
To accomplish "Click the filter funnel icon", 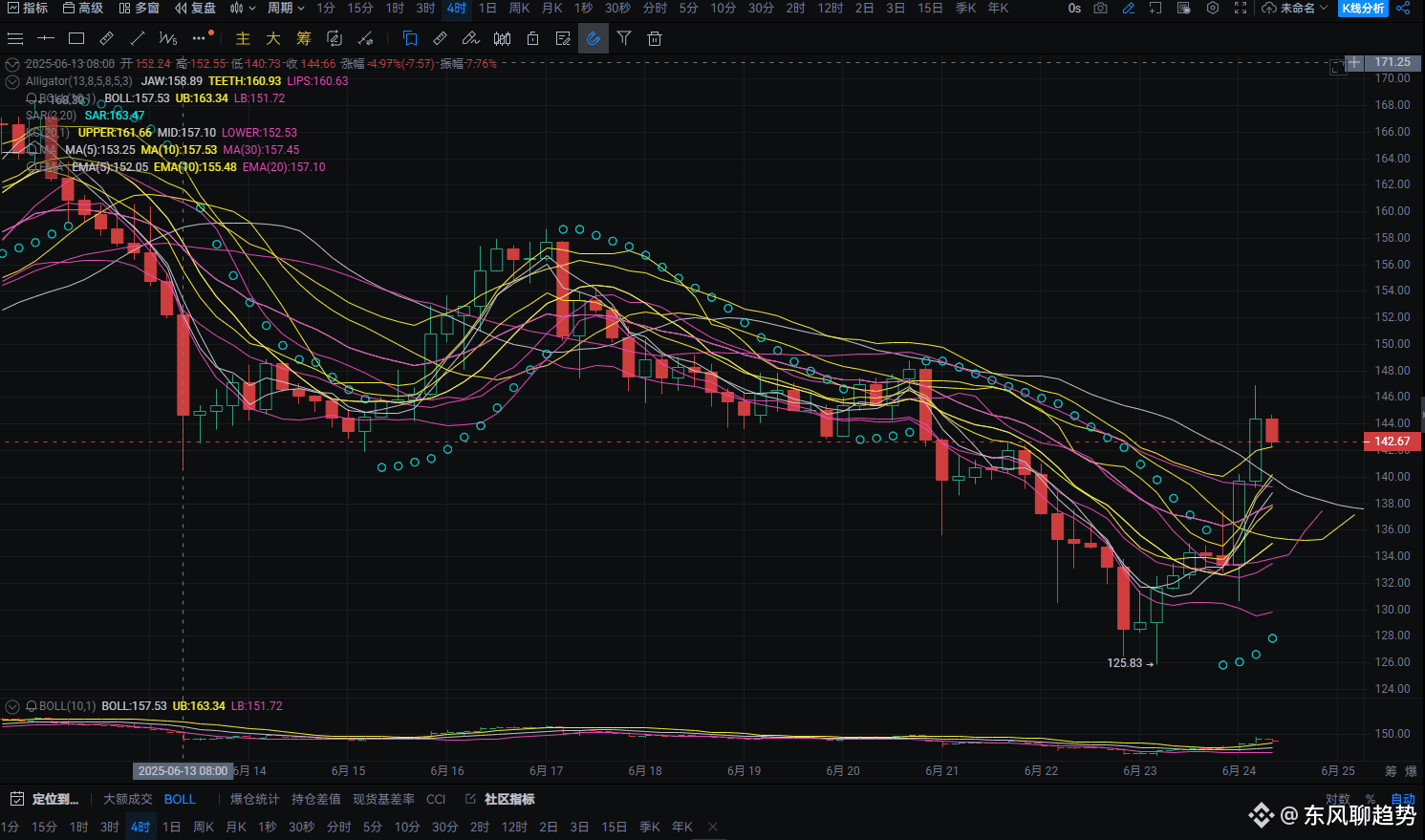I will coord(624,38).
